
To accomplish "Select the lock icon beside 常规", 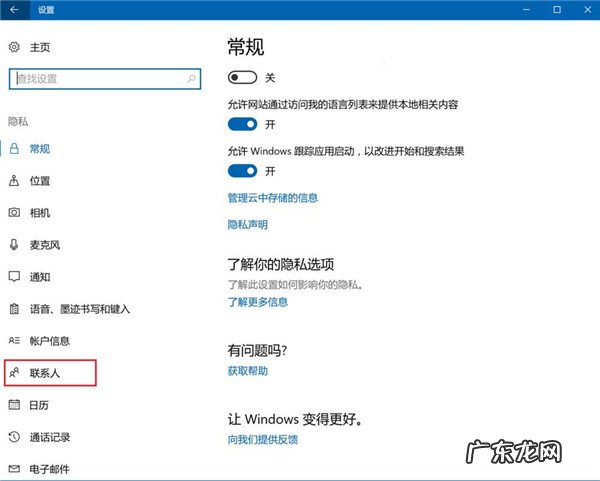I will point(14,148).
